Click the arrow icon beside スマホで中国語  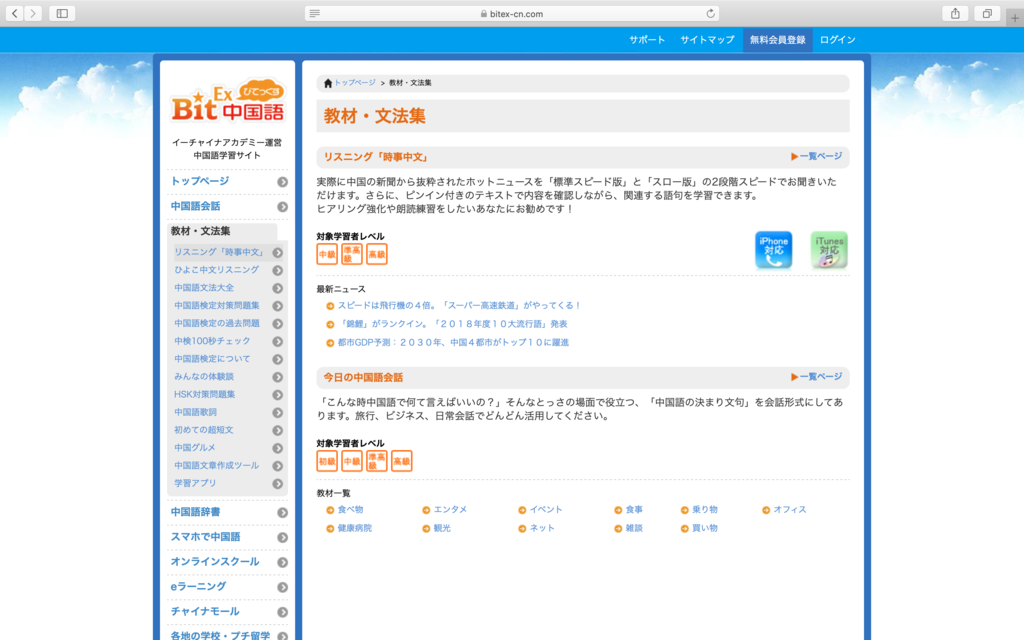click(282, 537)
